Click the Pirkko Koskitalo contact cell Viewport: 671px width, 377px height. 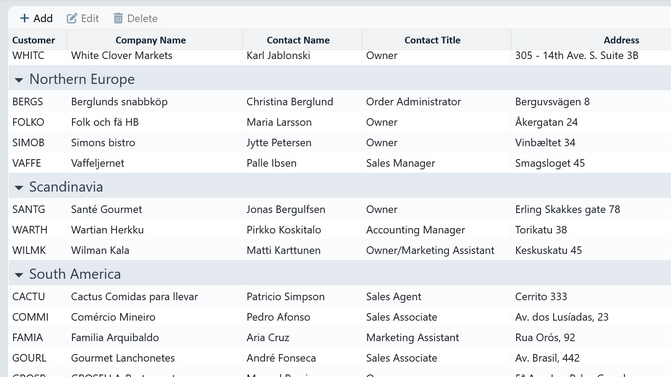[302, 230]
